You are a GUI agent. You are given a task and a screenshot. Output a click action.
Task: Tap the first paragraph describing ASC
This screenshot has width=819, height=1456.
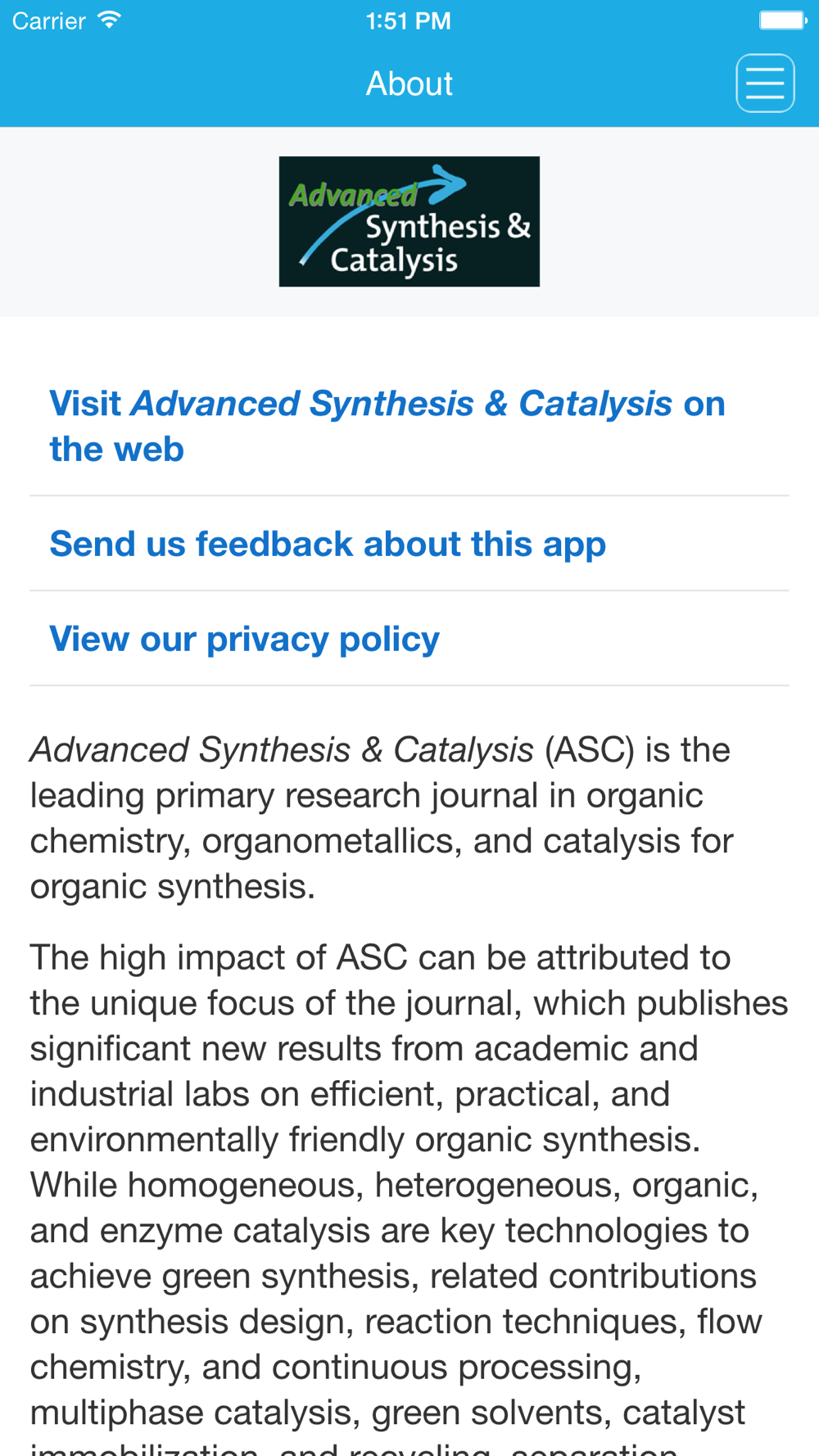pyautogui.click(x=382, y=817)
